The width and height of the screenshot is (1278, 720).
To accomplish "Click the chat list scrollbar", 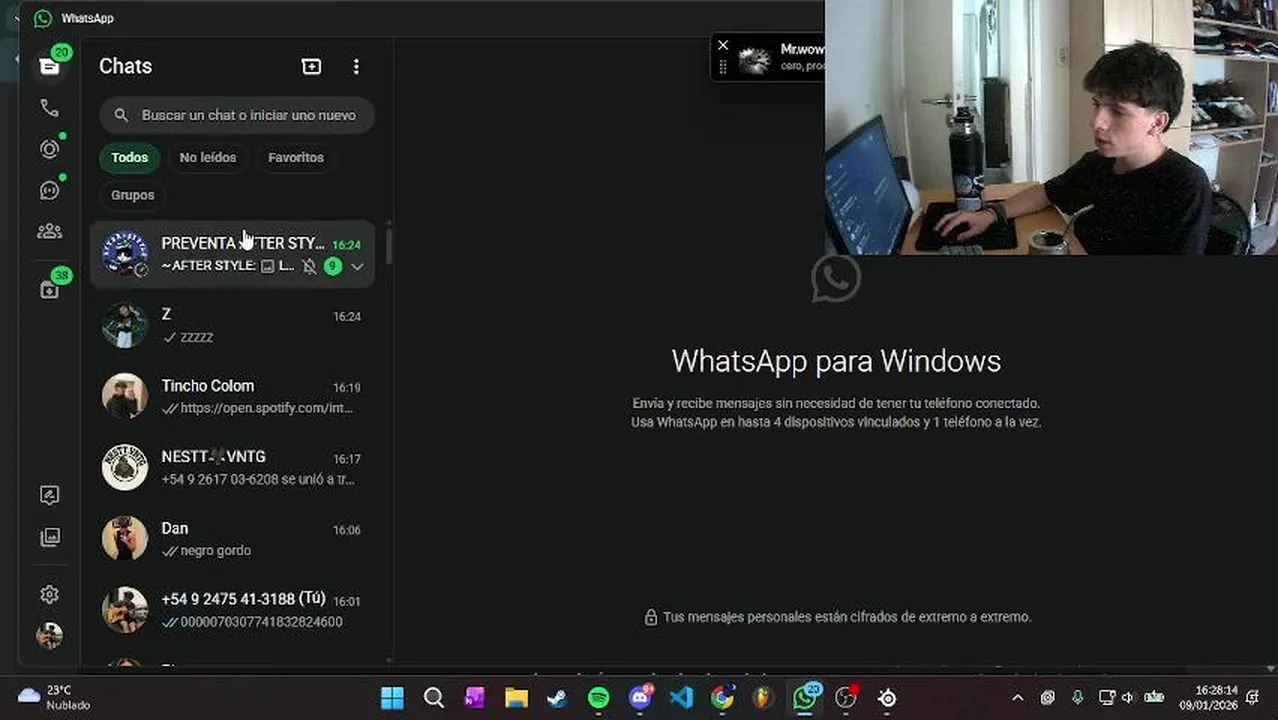I will 389,244.
